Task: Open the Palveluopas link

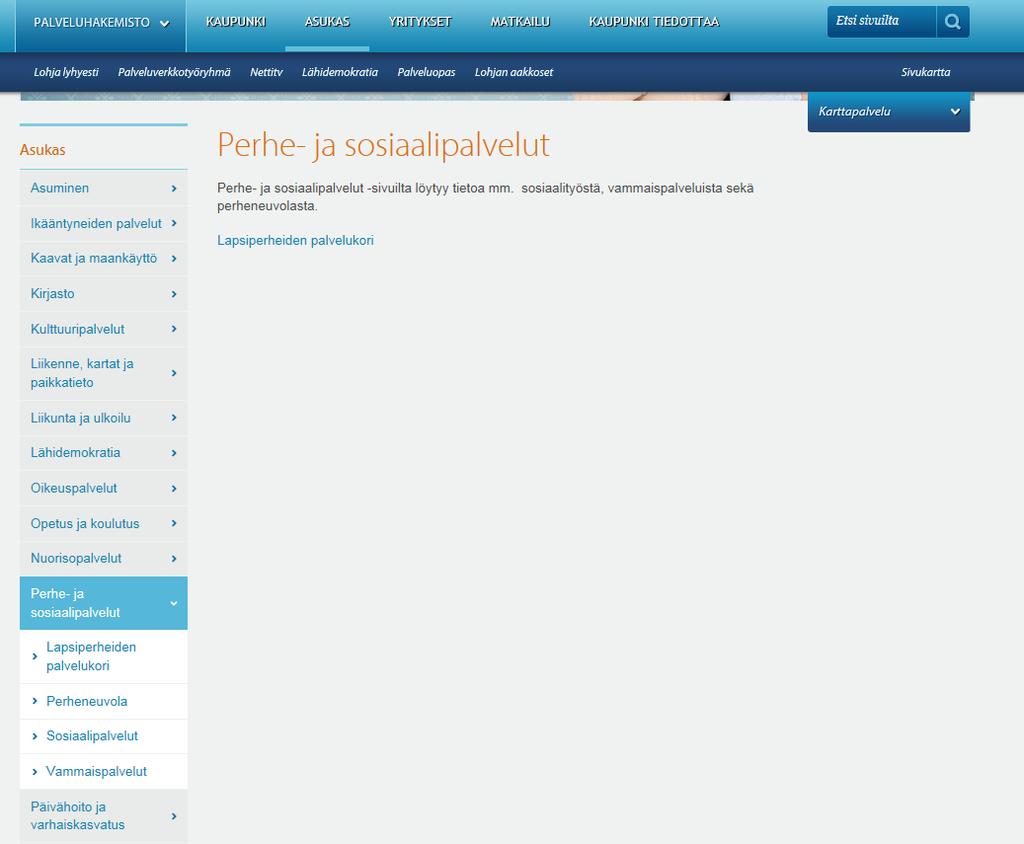Action: click(x=426, y=73)
